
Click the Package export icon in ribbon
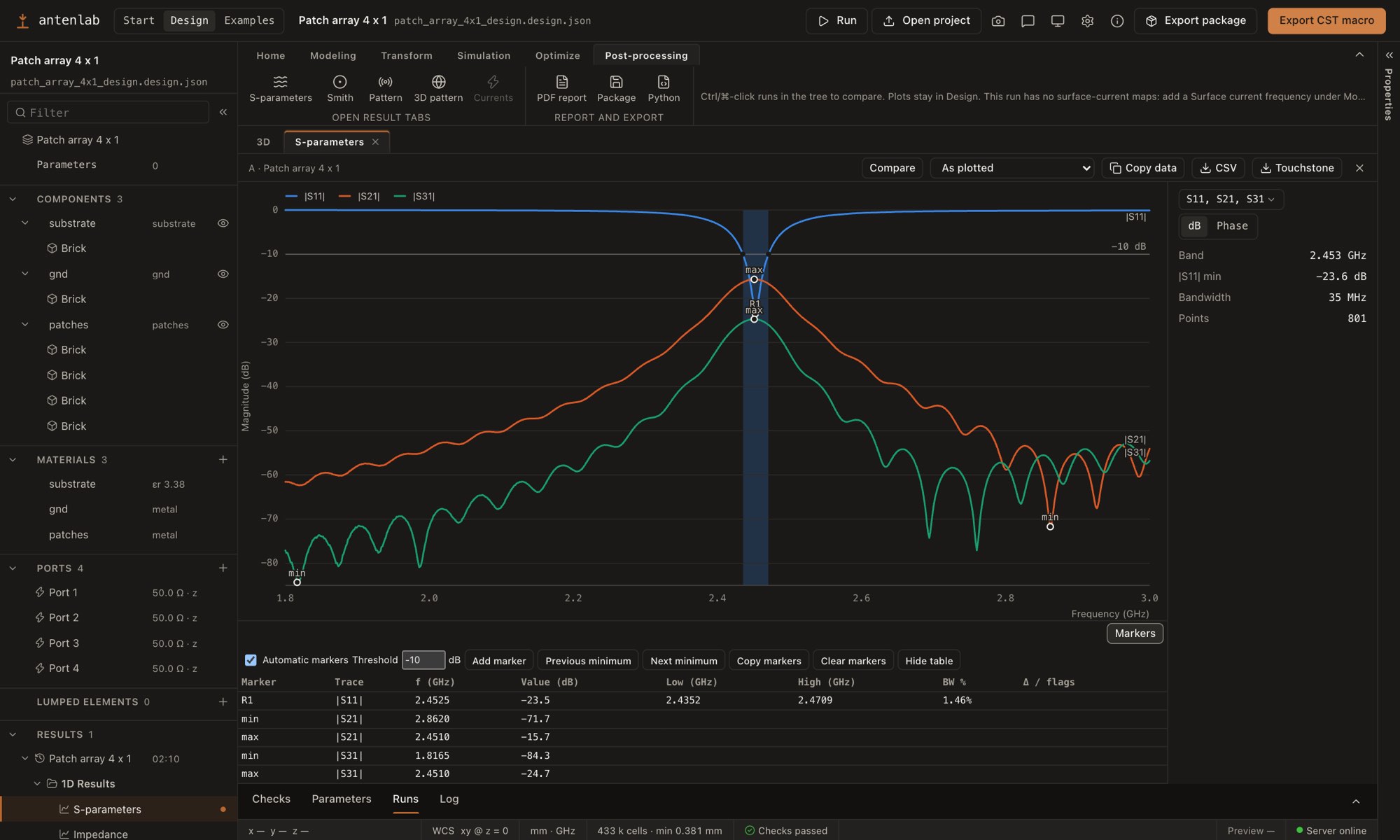pyautogui.click(x=616, y=89)
